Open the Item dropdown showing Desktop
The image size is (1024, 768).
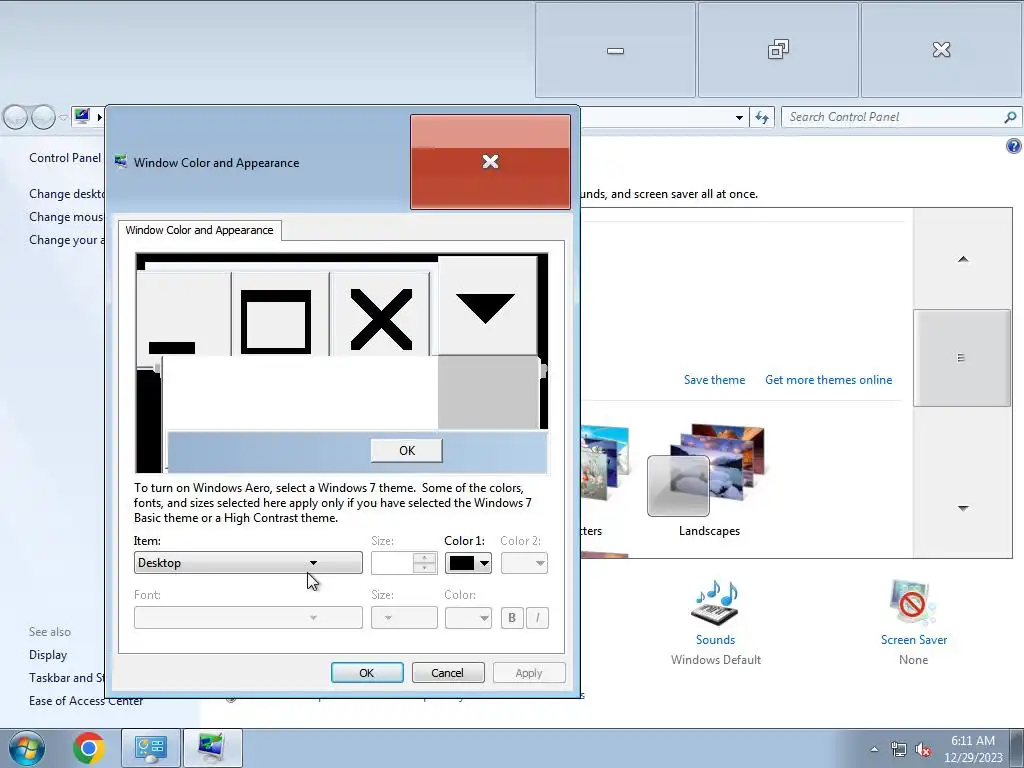click(248, 563)
